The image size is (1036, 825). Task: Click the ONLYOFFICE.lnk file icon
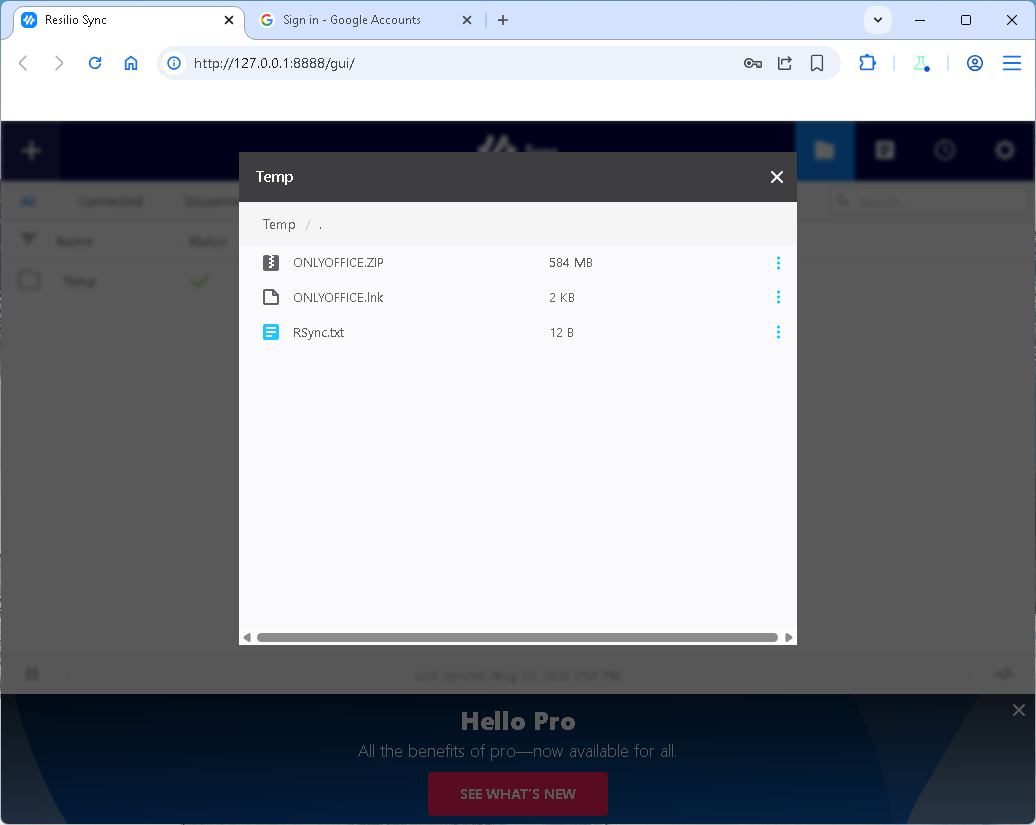271,297
